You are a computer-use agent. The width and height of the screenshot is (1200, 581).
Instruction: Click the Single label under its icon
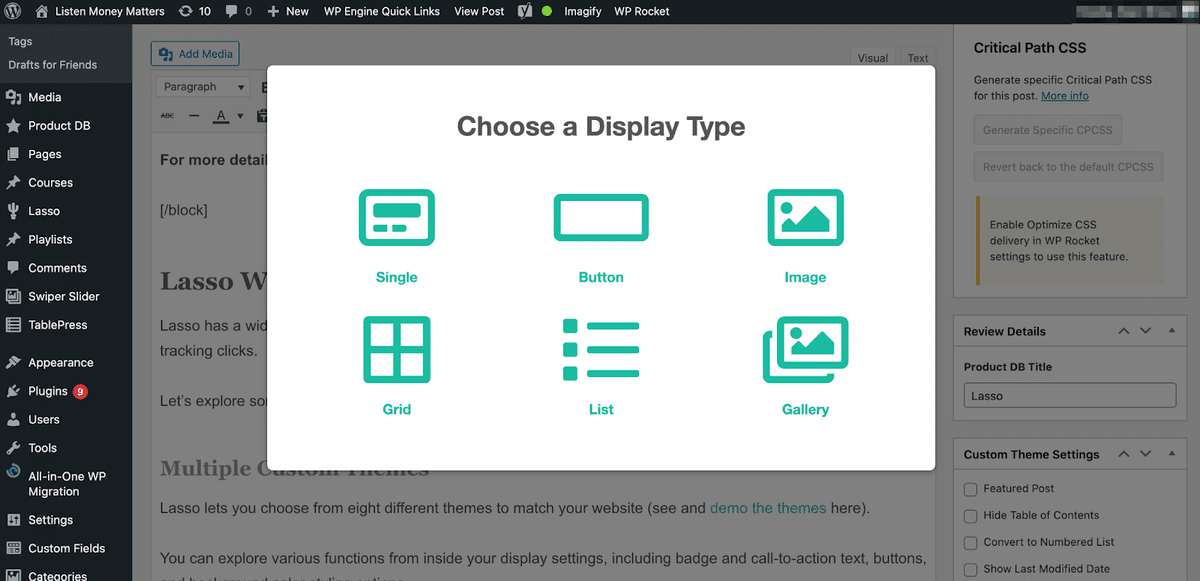click(x=397, y=278)
